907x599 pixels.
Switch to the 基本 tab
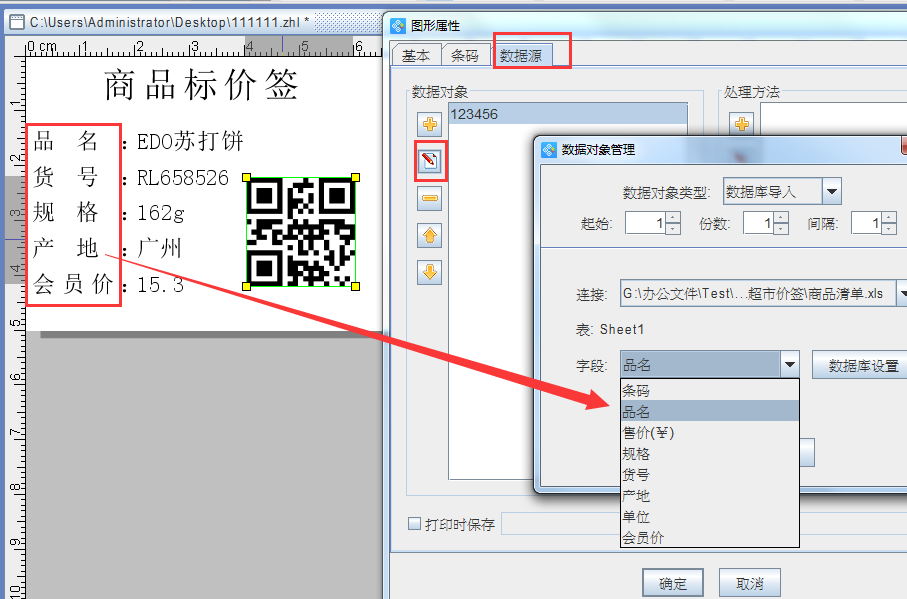417,55
